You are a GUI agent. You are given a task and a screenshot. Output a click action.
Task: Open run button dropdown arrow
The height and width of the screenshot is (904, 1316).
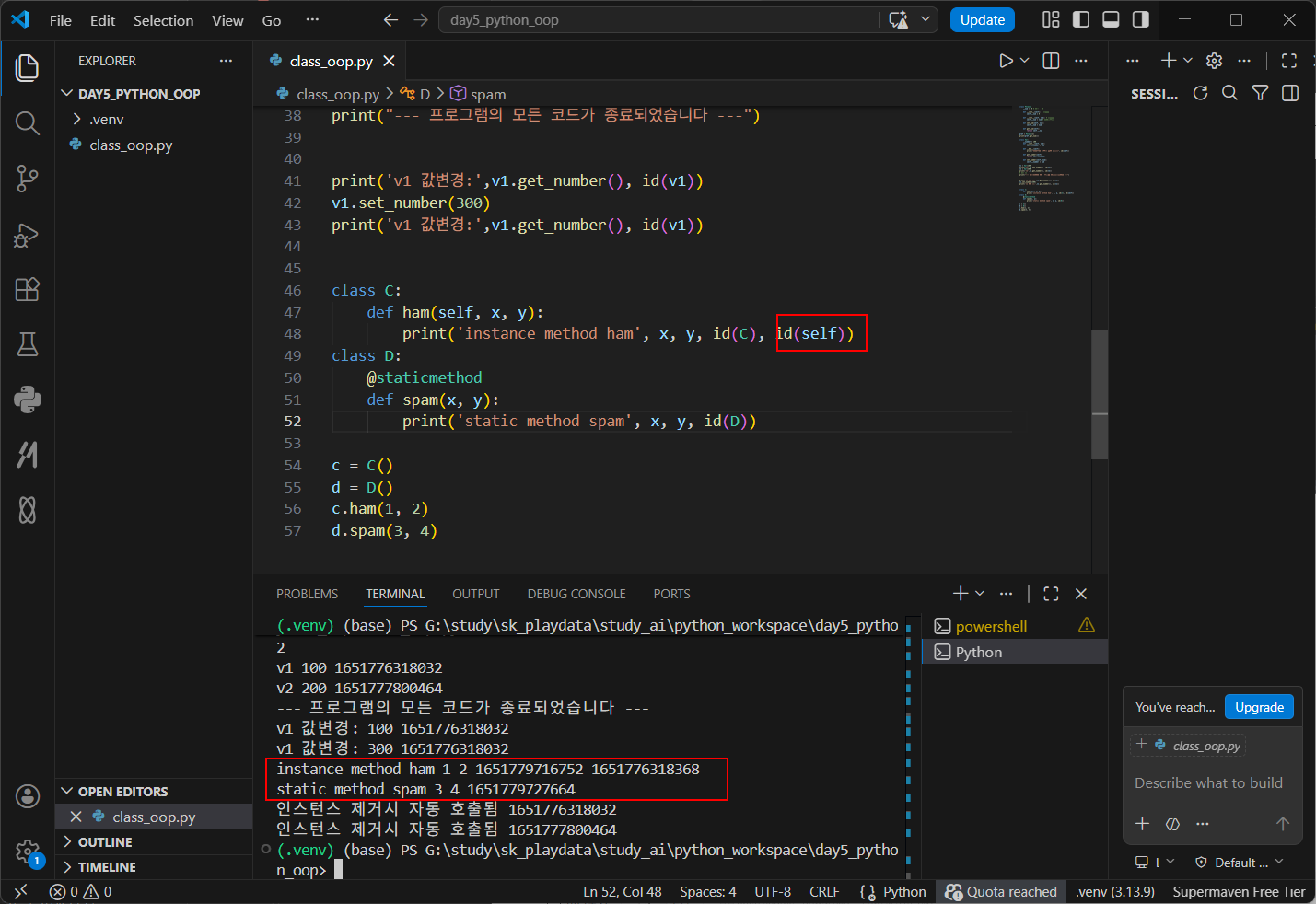click(x=1024, y=61)
